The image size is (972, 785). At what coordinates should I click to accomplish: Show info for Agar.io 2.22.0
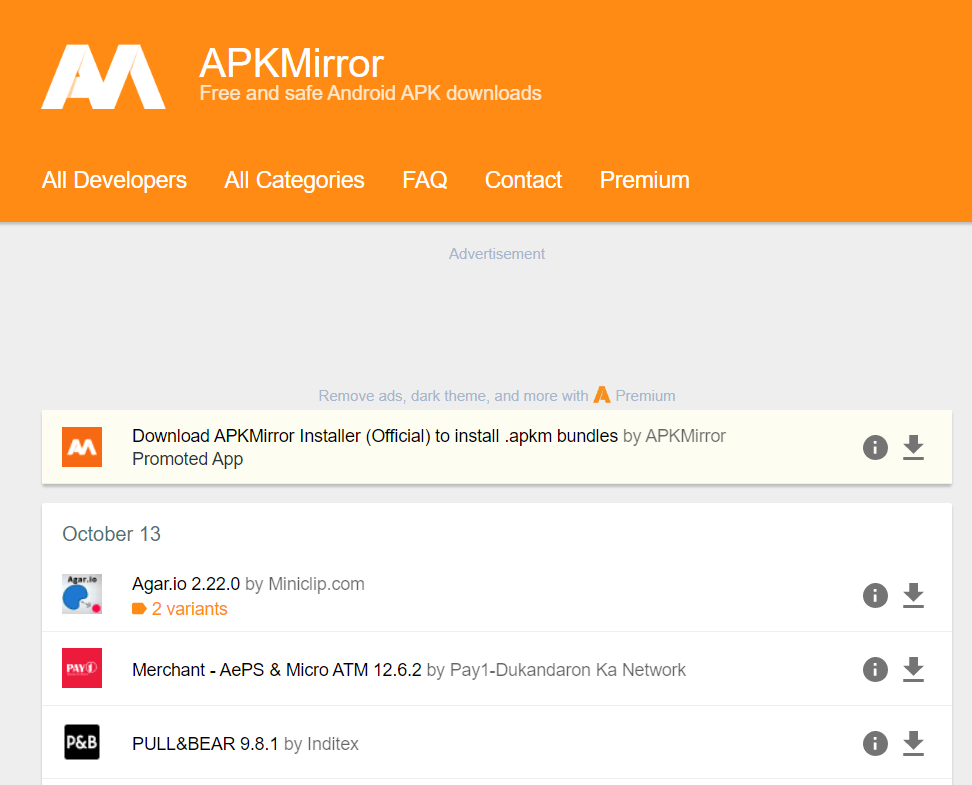875,595
